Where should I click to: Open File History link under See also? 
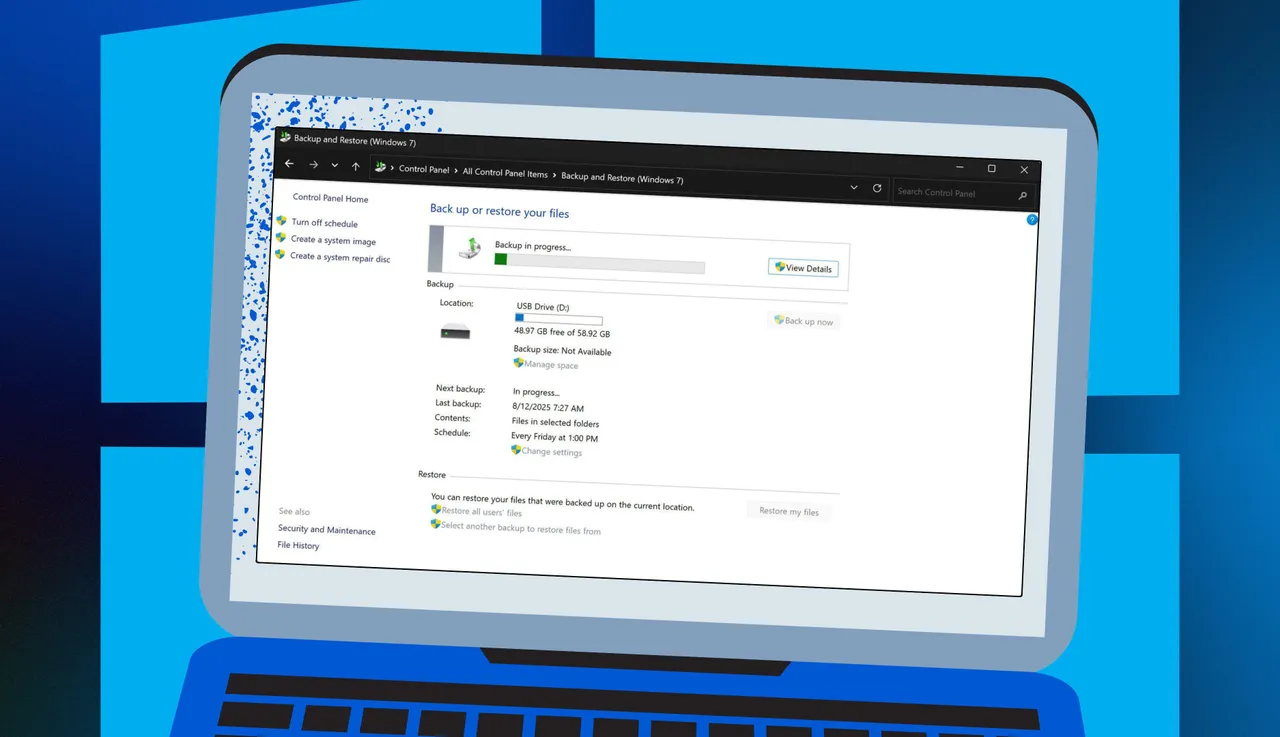coord(298,546)
